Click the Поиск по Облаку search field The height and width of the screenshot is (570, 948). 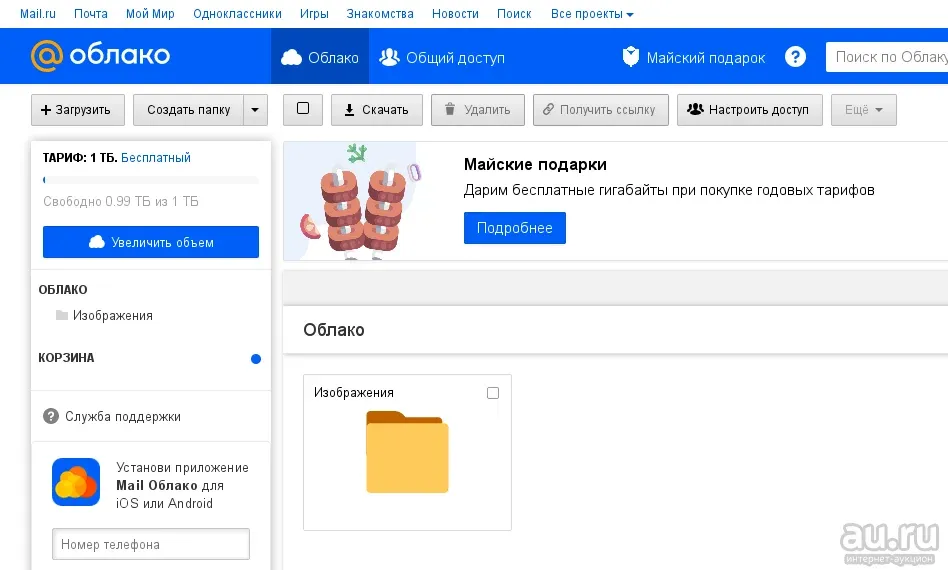(x=887, y=57)
